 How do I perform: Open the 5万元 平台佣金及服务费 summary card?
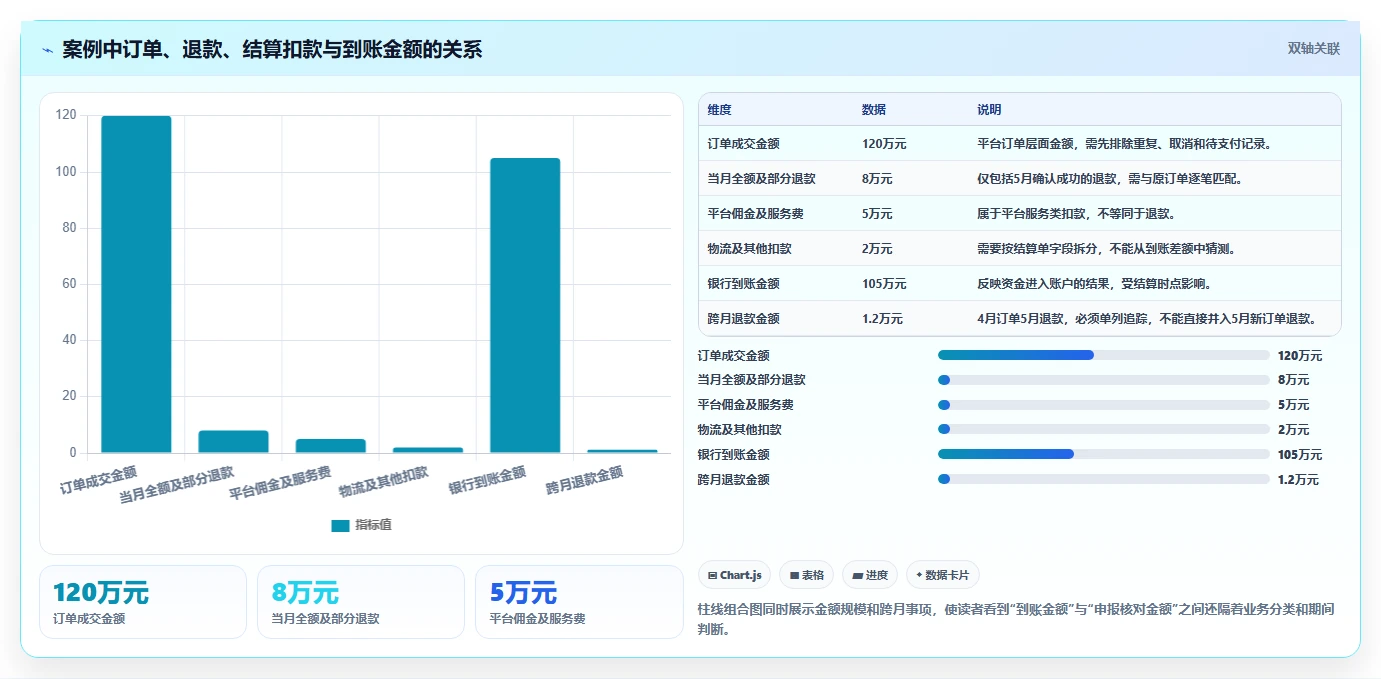coord(579,602)
